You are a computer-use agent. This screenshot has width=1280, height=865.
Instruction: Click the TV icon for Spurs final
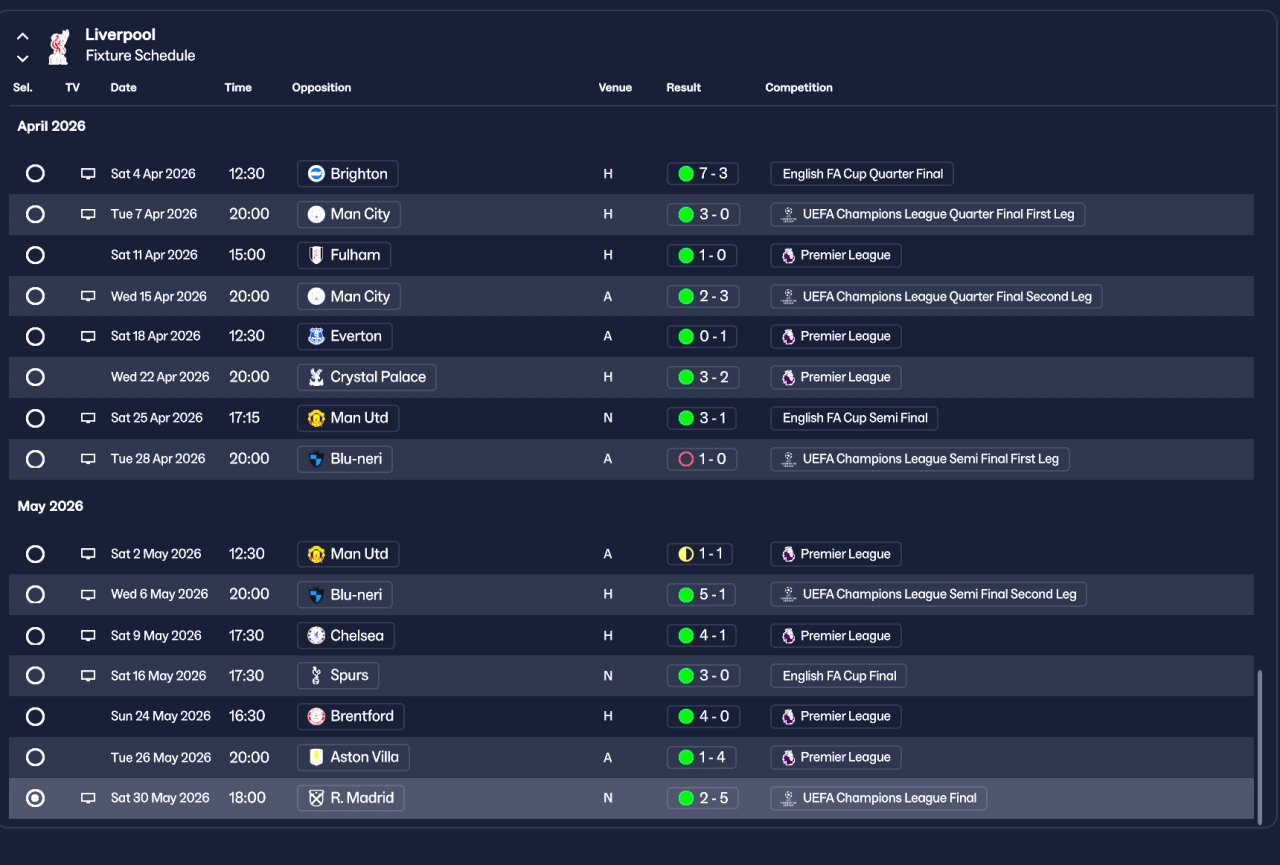pyautogui.click(x=88, y=676)
